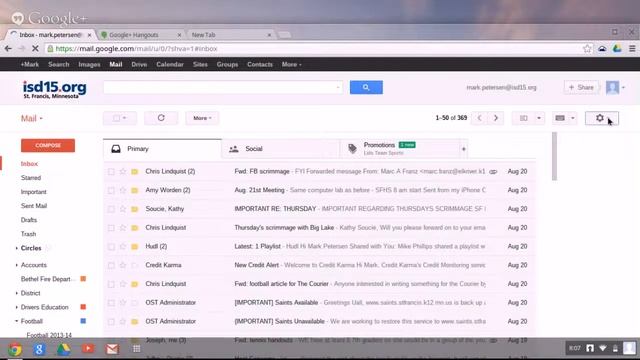
Task: Open the apps launcher grid
Action: (137, 349)
